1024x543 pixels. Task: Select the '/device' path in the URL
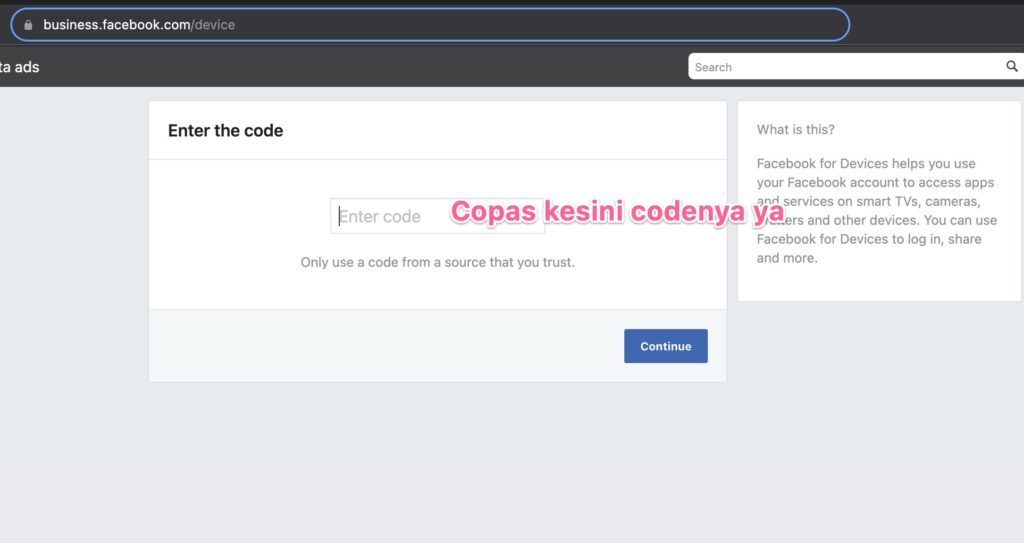point(213,25)
